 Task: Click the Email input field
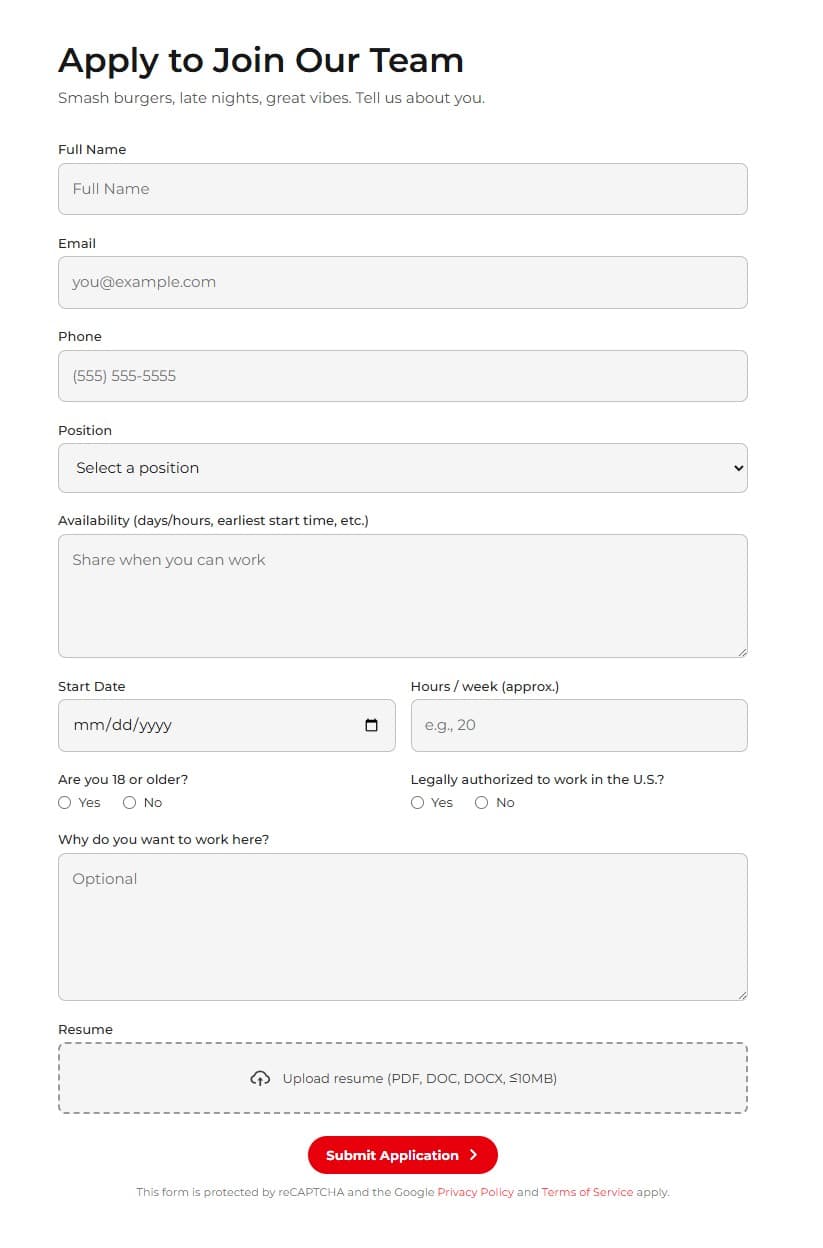tap(402, 282)
